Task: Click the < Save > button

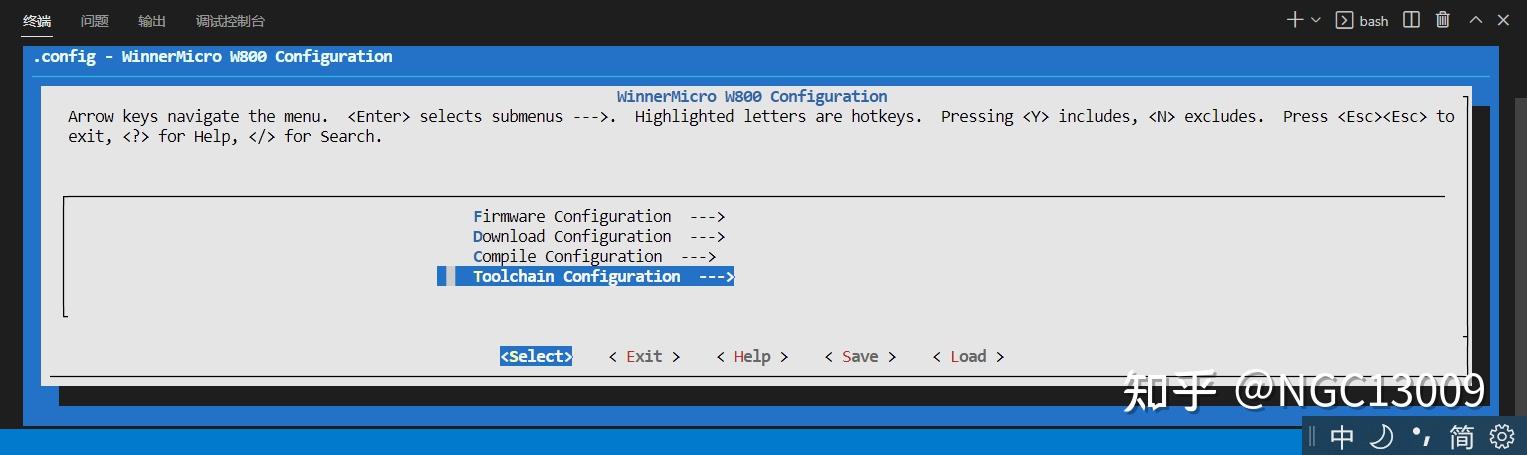Action: pos(860,356)
